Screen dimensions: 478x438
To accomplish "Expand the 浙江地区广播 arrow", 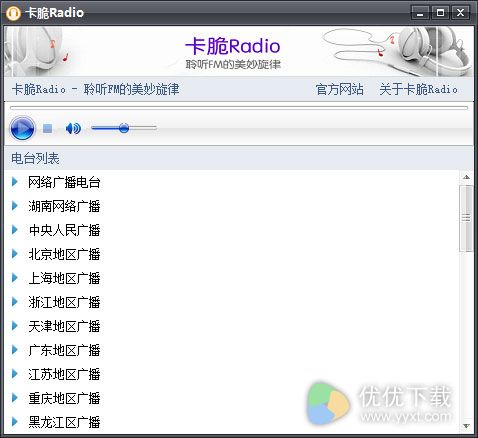I will 15,302.
